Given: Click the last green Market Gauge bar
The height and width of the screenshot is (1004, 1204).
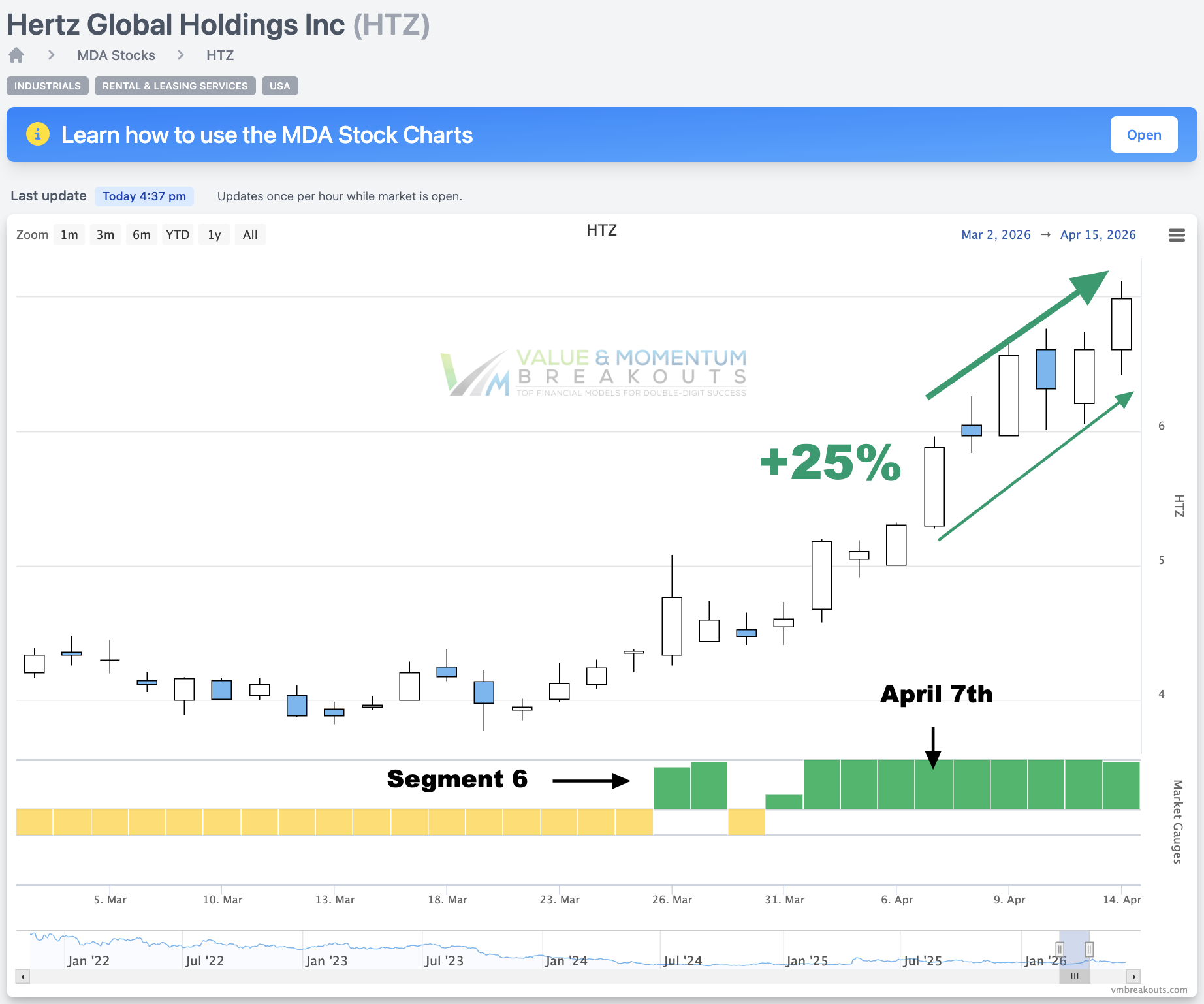Looking at the screenshot, I should [x=1122, y=786].
